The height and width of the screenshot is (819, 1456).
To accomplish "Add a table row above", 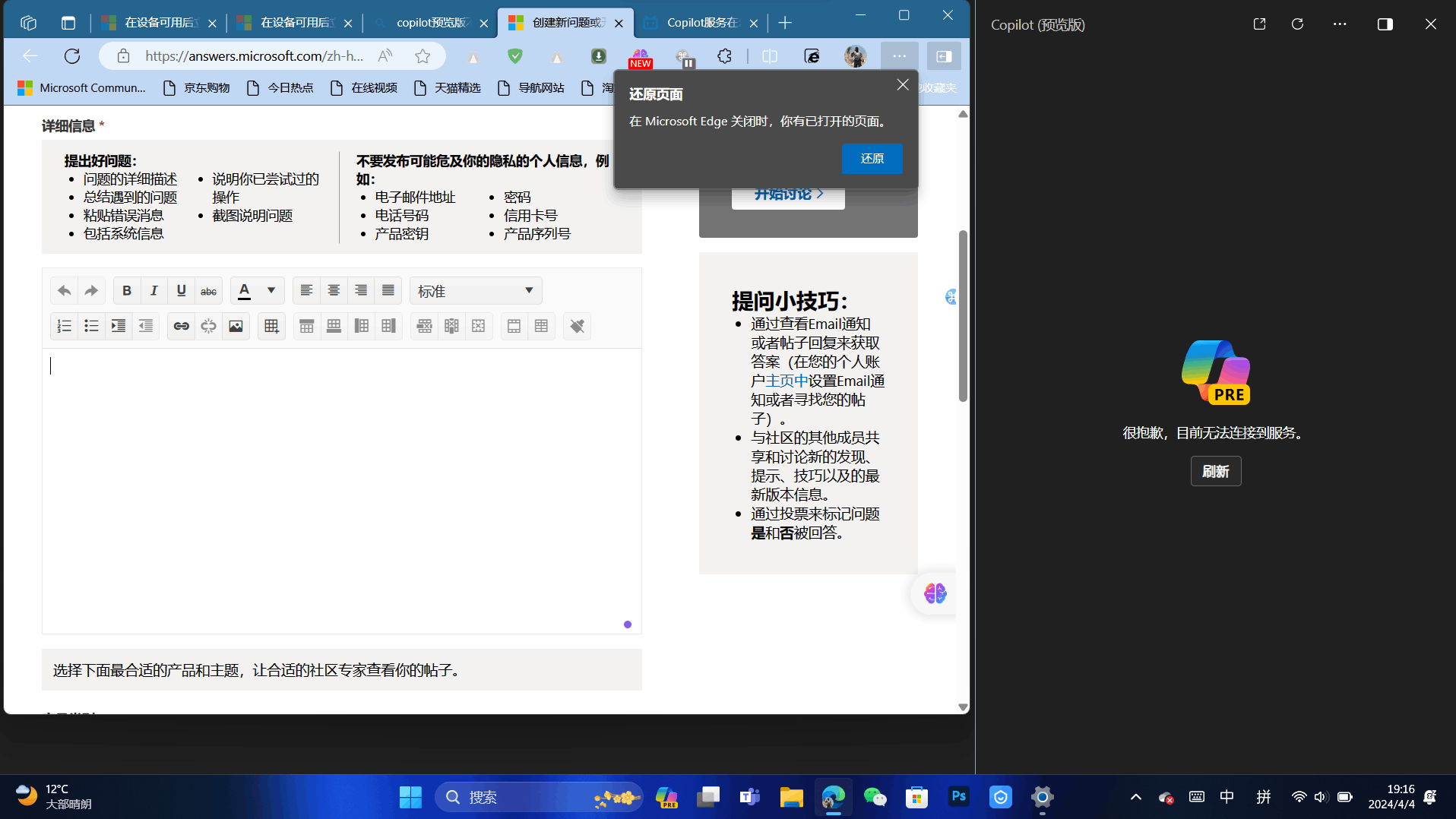I will (307, 326).
